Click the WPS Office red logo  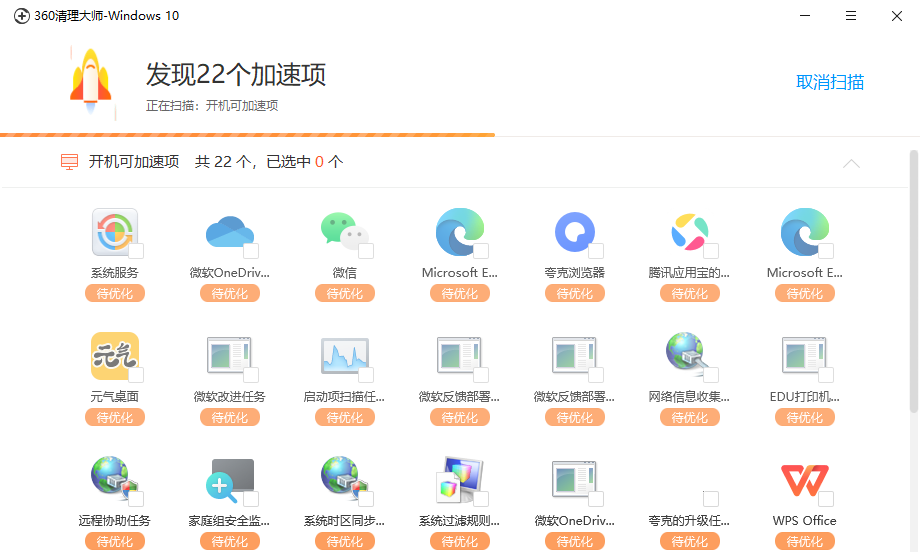point(804,480)
